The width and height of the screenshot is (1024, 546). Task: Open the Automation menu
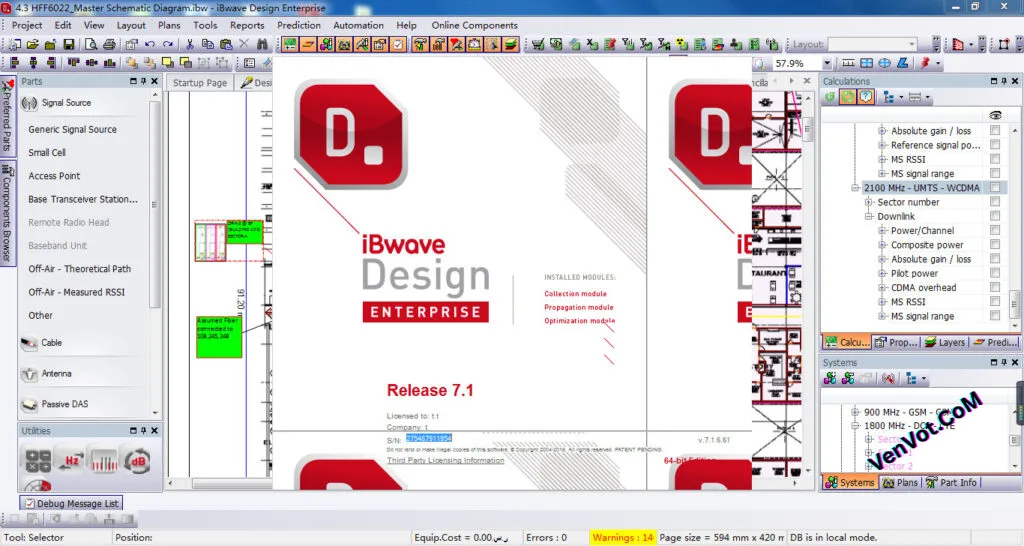click(359, 25)
